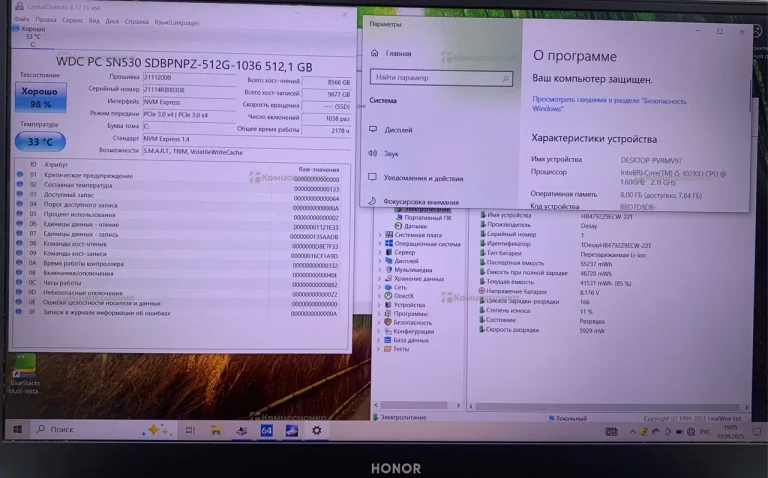Click Найти параметр search field in Settings
This screenshot has width=768, height=478.
click(441, 78)
